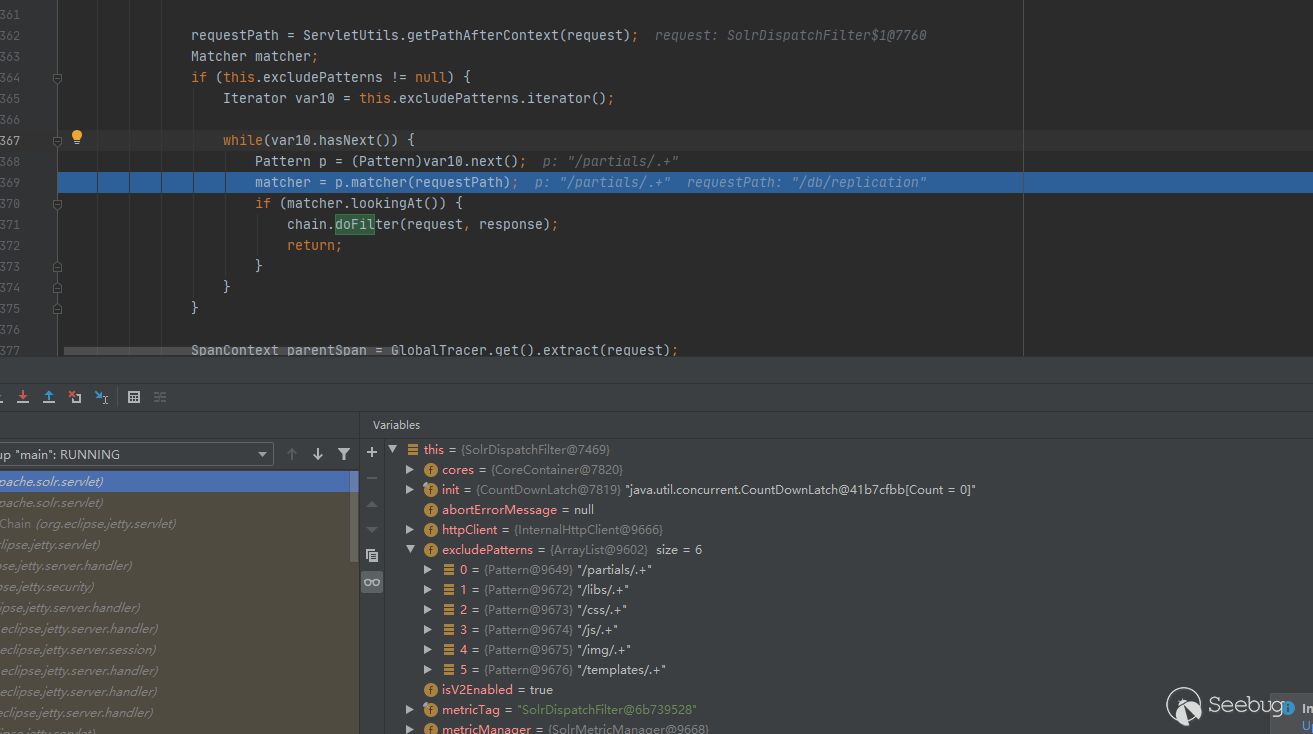Select the Variables panel tab

click(397, 425)
